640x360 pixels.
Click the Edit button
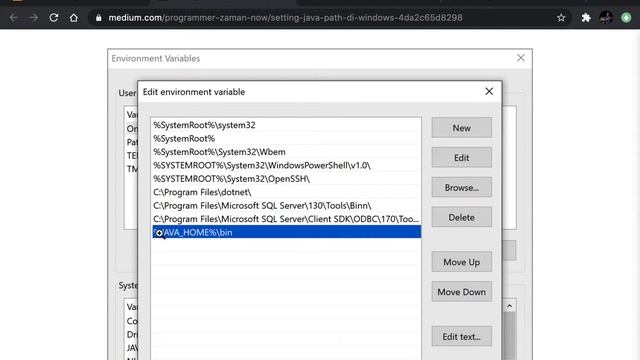(x=462, y=158)
